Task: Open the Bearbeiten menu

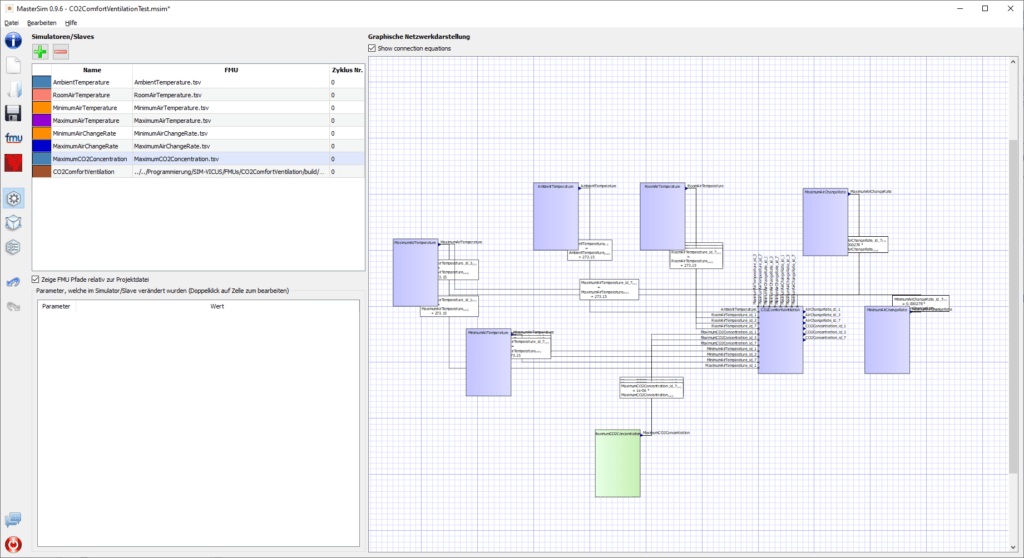Action: 42,23
